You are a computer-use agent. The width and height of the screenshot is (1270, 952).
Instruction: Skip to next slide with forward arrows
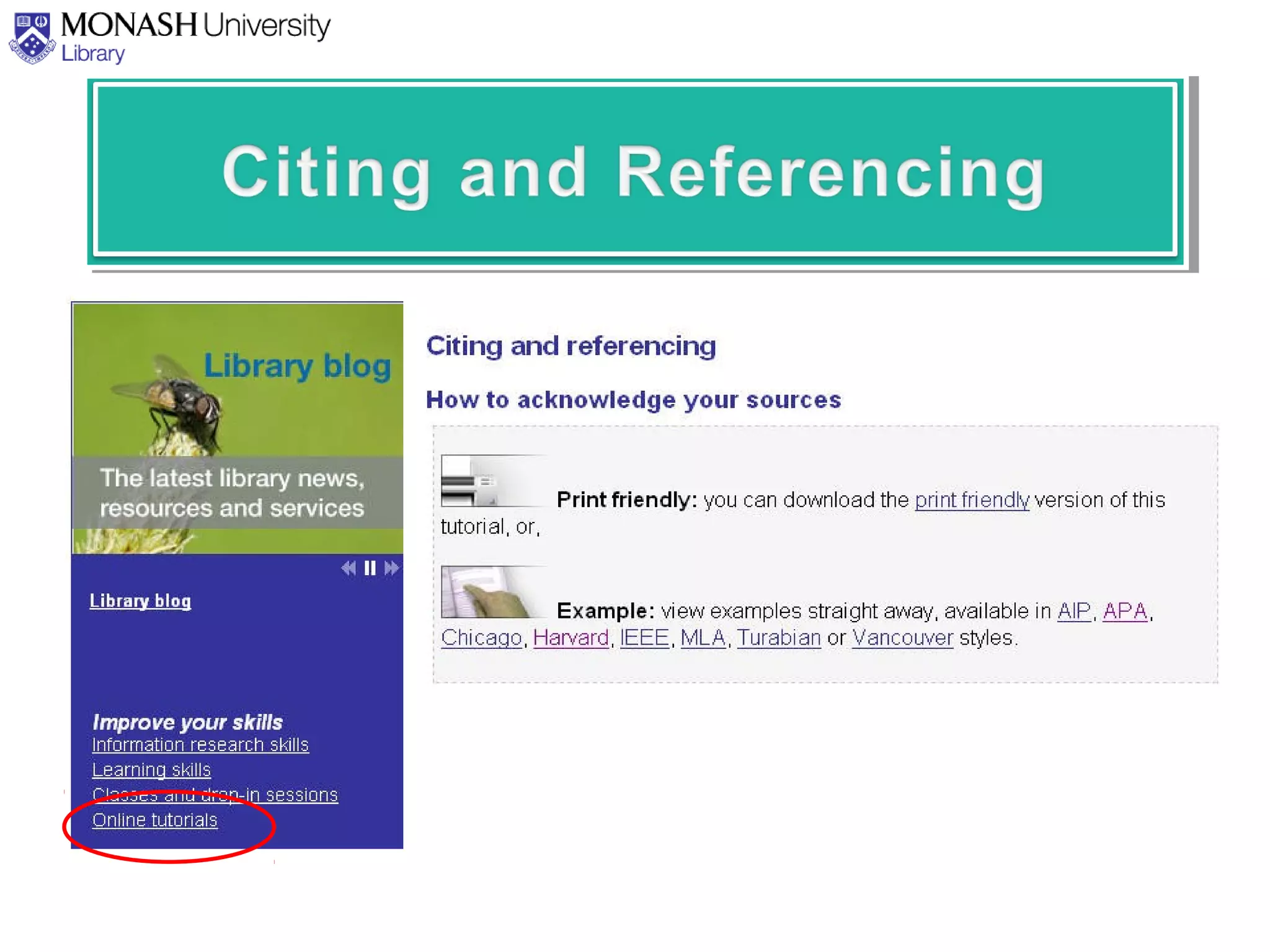click(391, 568)
